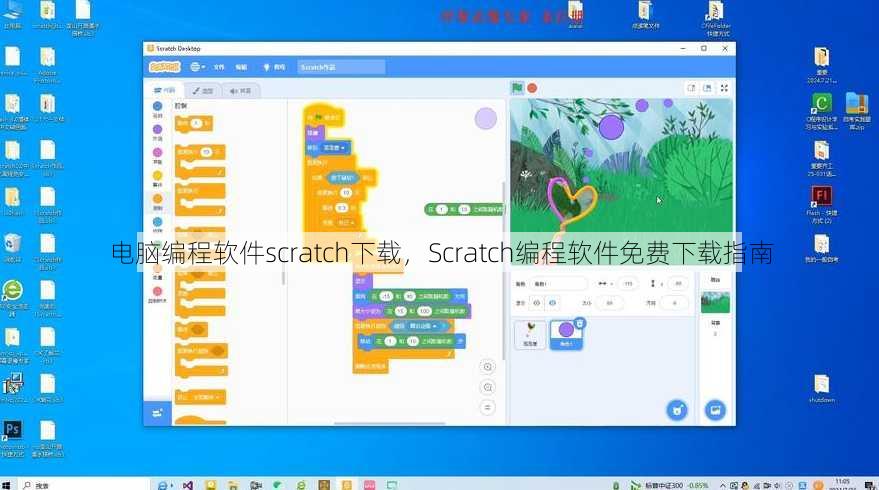Click the heart shape on the stage
The image size is (879, 490).
[571, 202]
